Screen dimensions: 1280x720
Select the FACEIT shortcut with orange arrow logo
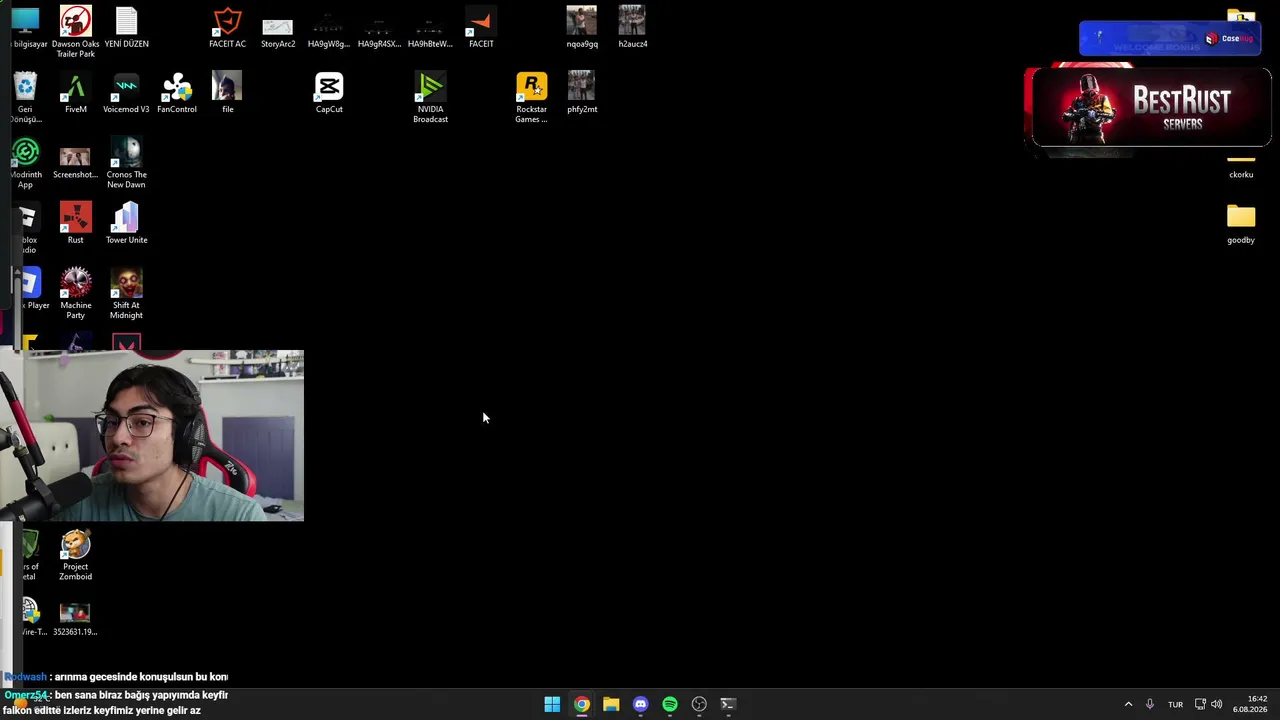(481, 27)
